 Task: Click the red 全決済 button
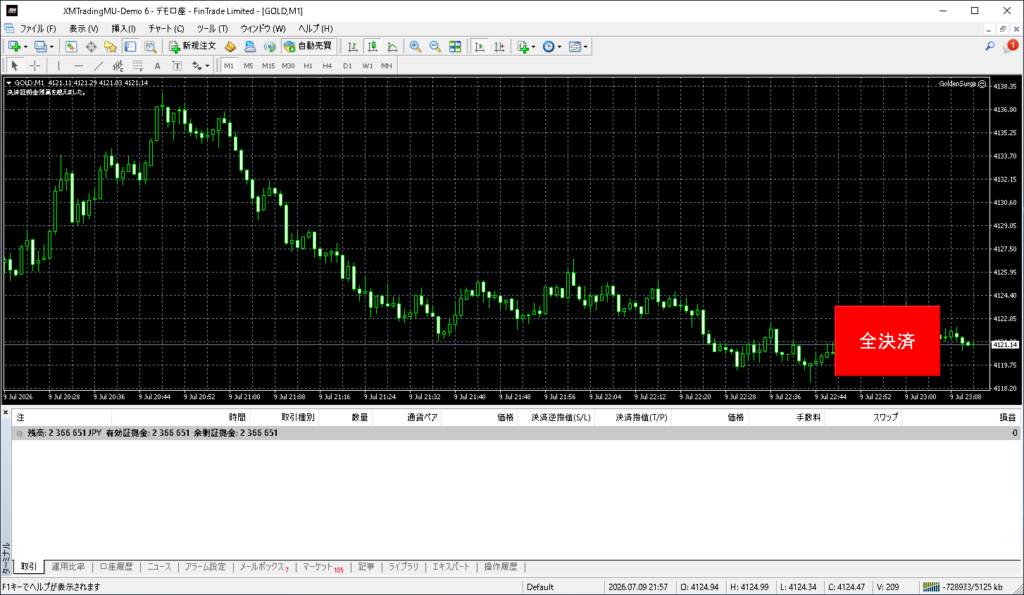(887, 340)
